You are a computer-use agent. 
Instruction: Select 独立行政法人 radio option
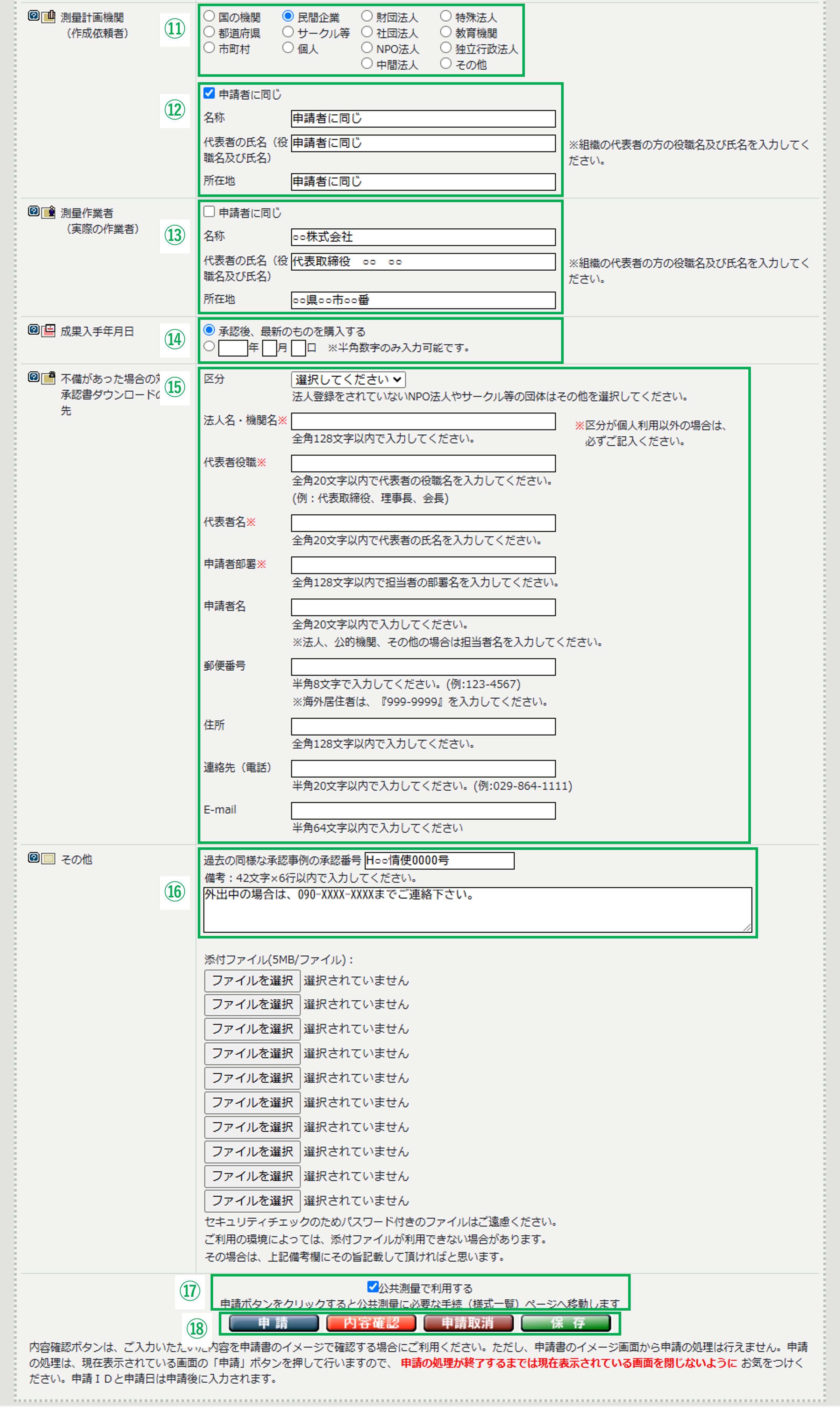[x=446, y=48]
